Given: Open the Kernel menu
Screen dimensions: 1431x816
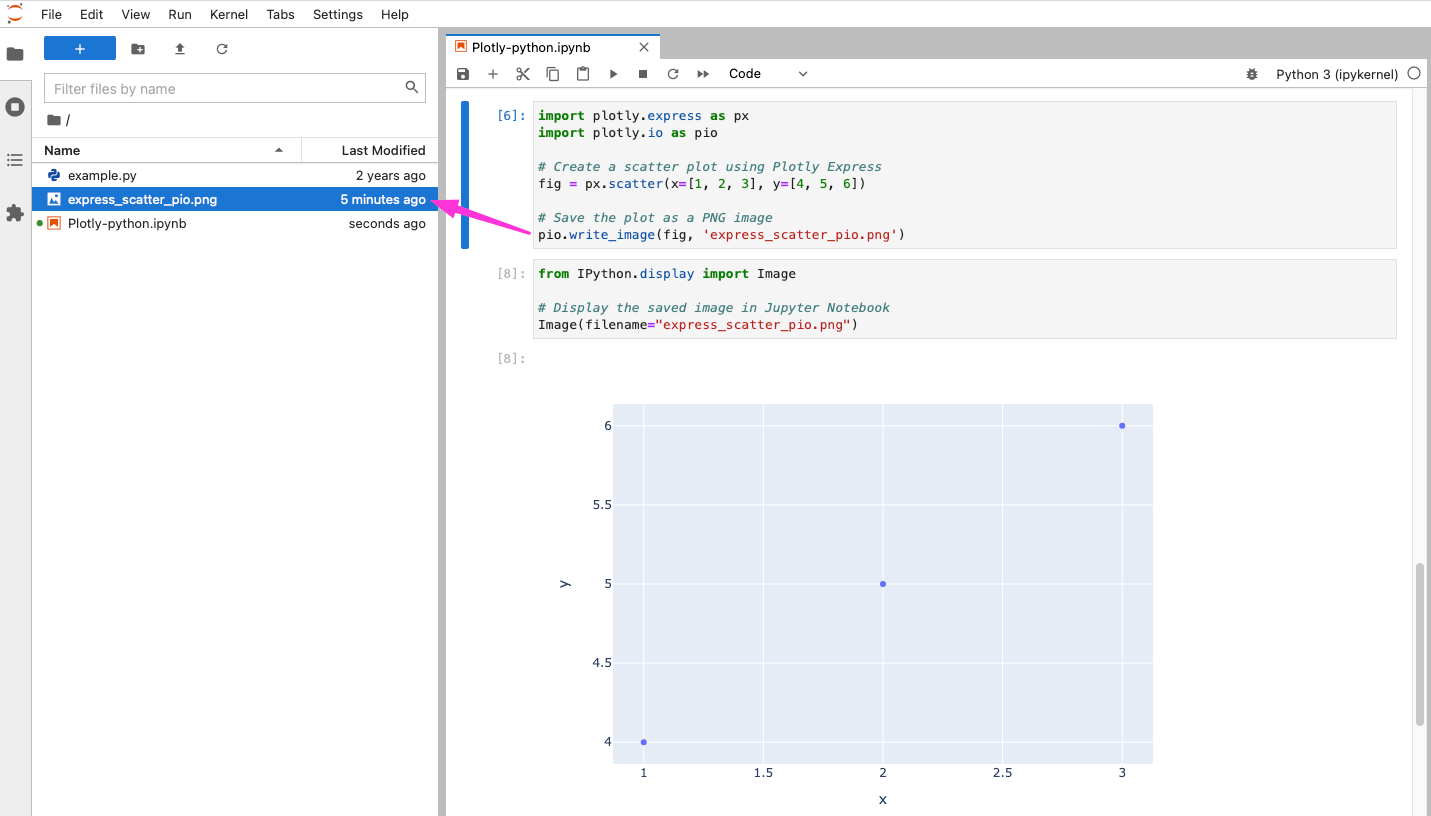Looking at the screenshot, I should (x=229, y=14).
